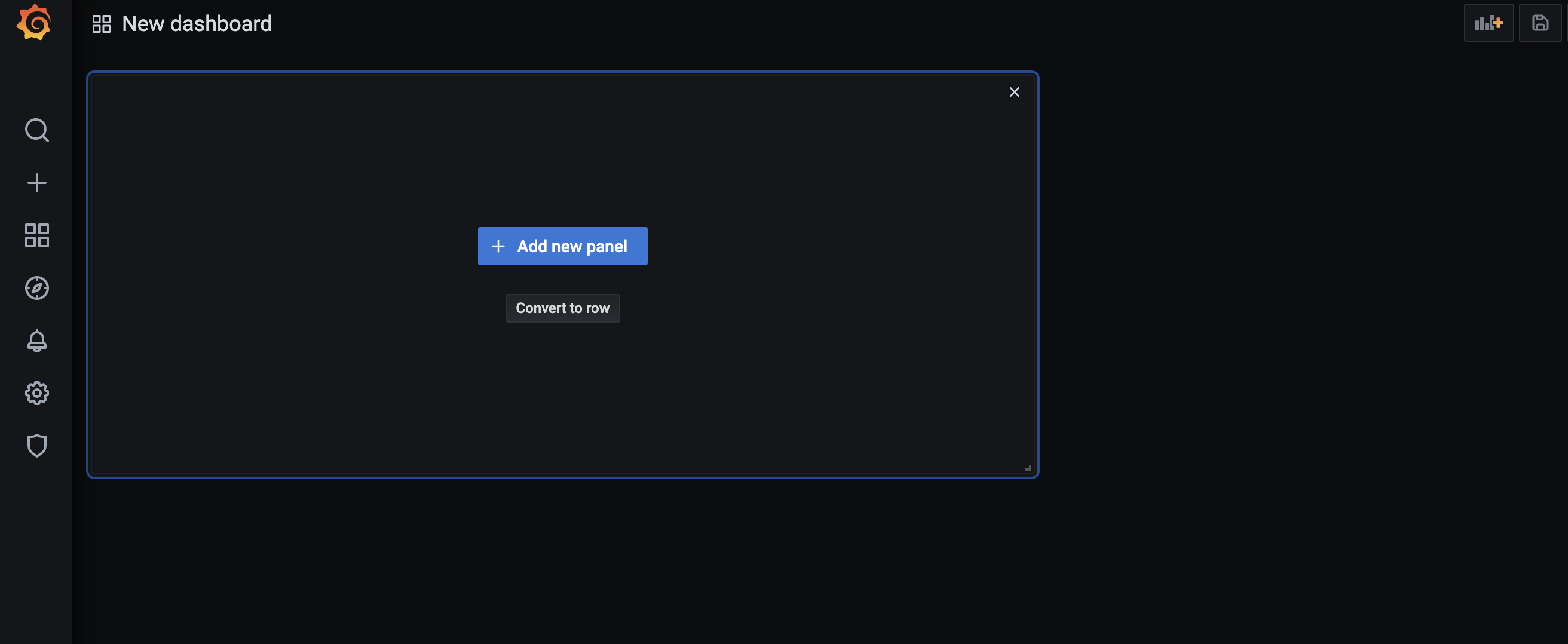Open the Dashboards section in the sidebar
This screenshot has width=1568, height=644.
(36, 235)
